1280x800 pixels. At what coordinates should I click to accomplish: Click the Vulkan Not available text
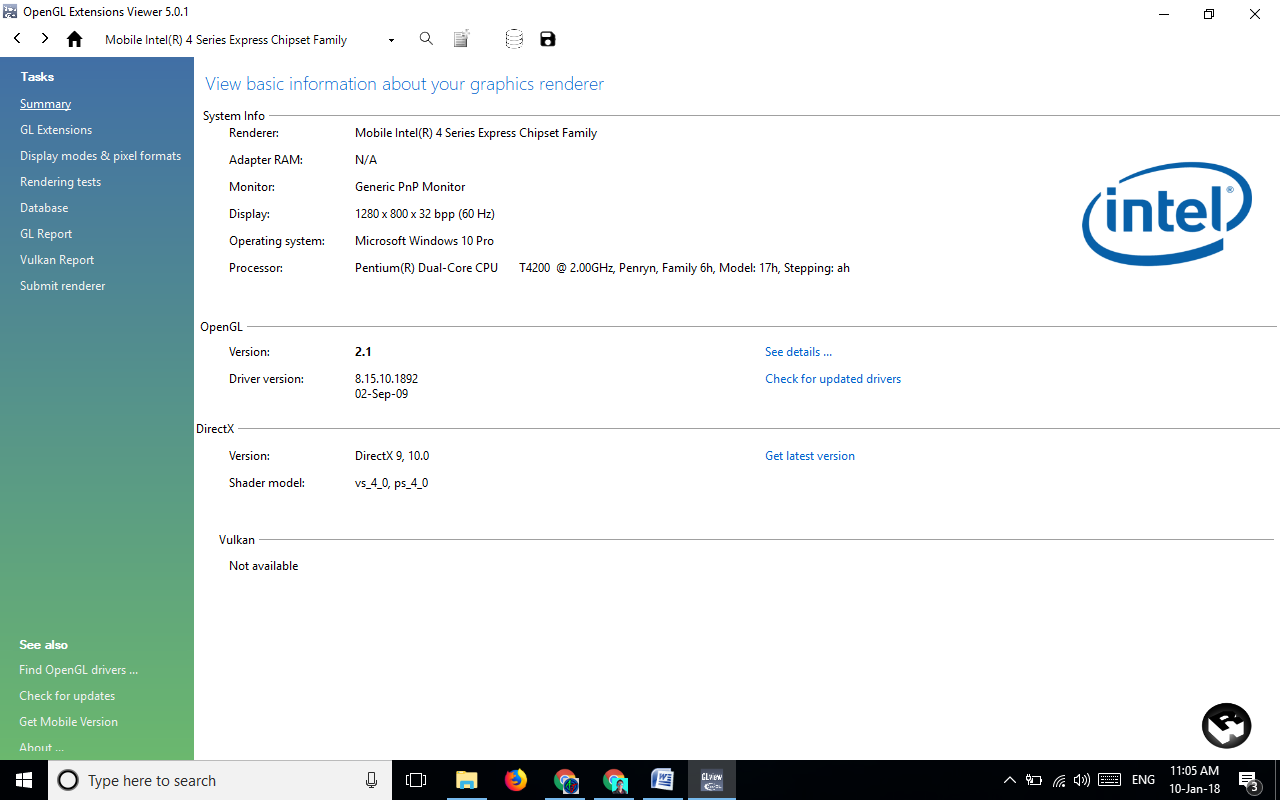coord(263,566)
